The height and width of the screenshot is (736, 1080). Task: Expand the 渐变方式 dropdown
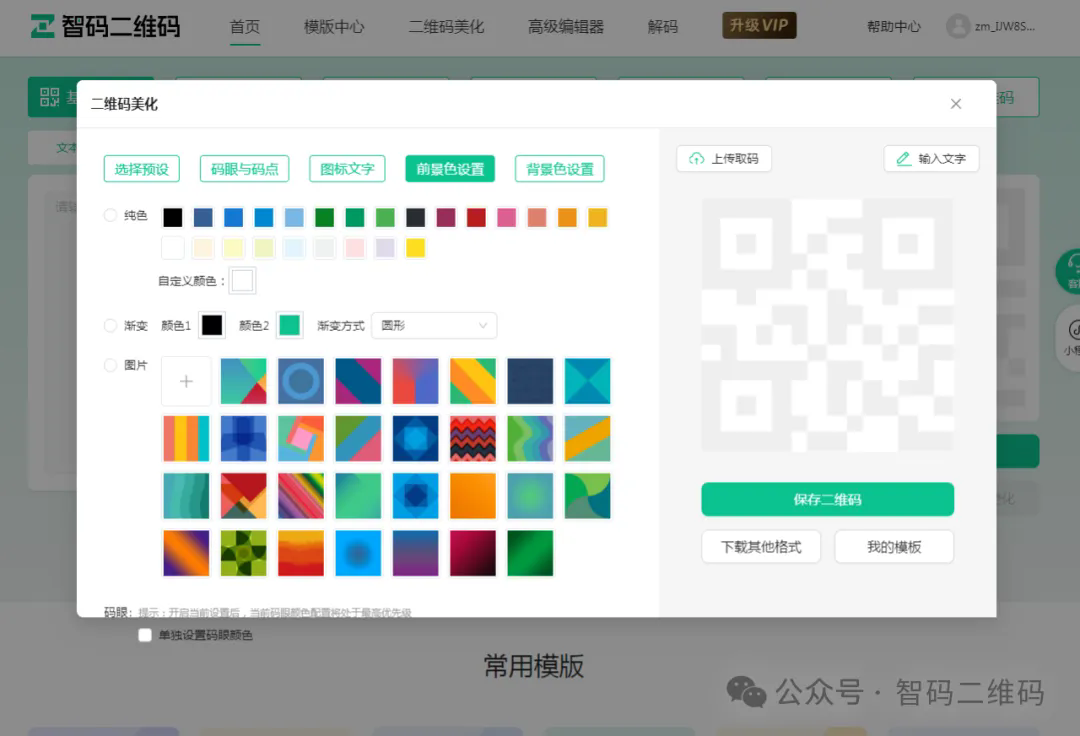click(x=433, y=325)
